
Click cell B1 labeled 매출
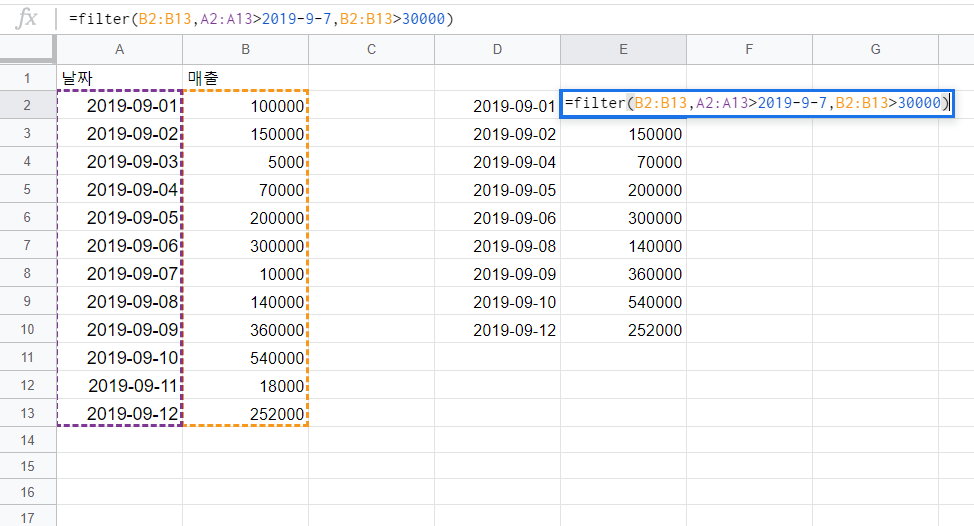pyautogui.click(x=245, y=78)
